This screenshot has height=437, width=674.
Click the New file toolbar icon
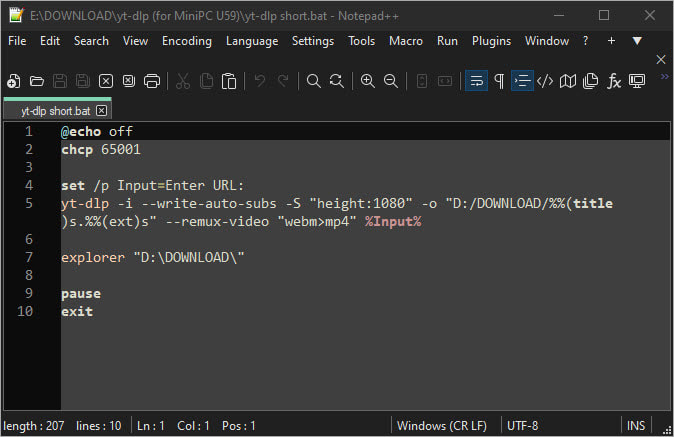pyautogui.click(x=14, y=81)
